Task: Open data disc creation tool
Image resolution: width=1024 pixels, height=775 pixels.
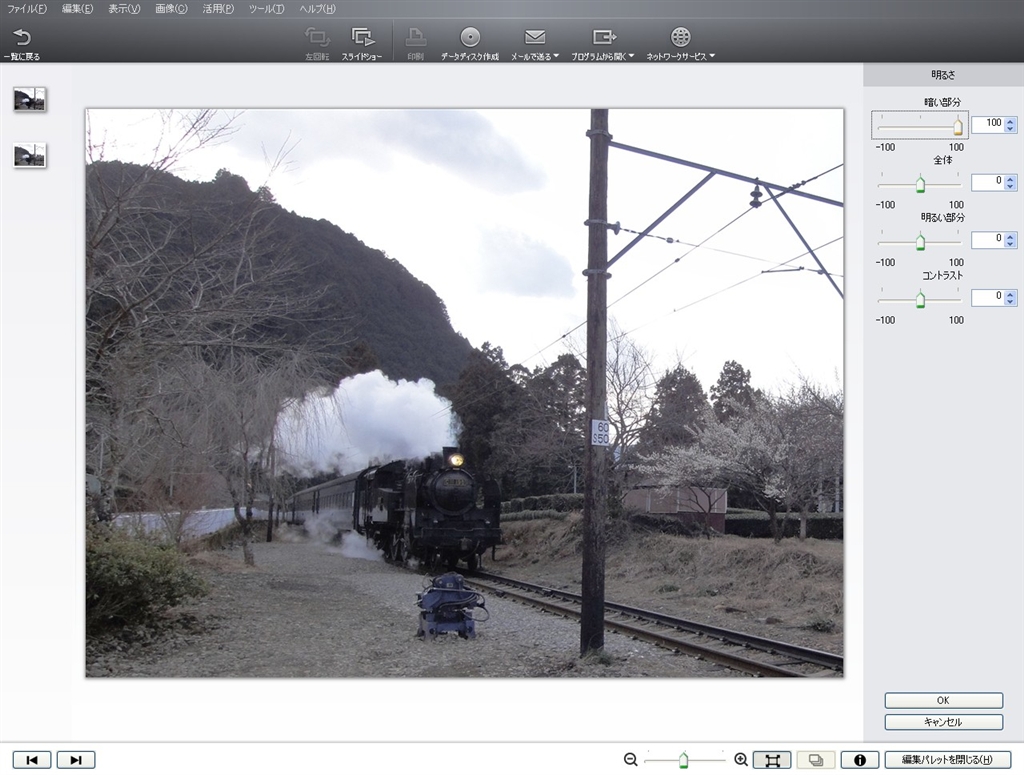Action: click(470, 37)
